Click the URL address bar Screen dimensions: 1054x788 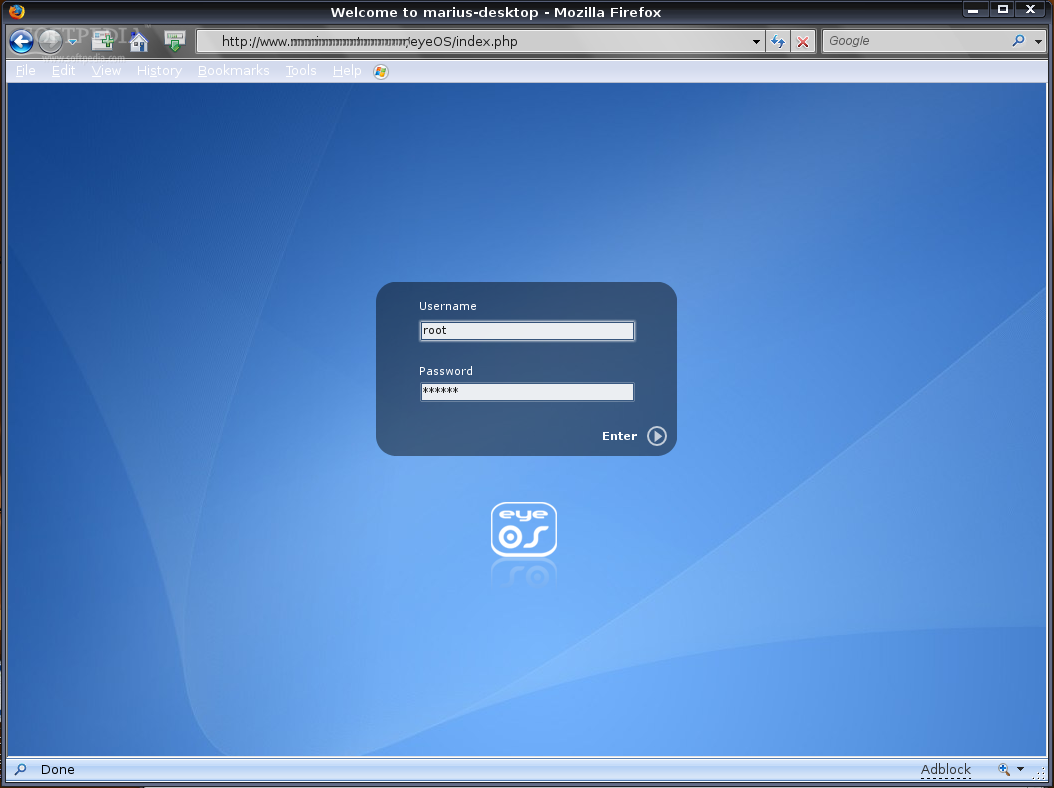point(480,42)
